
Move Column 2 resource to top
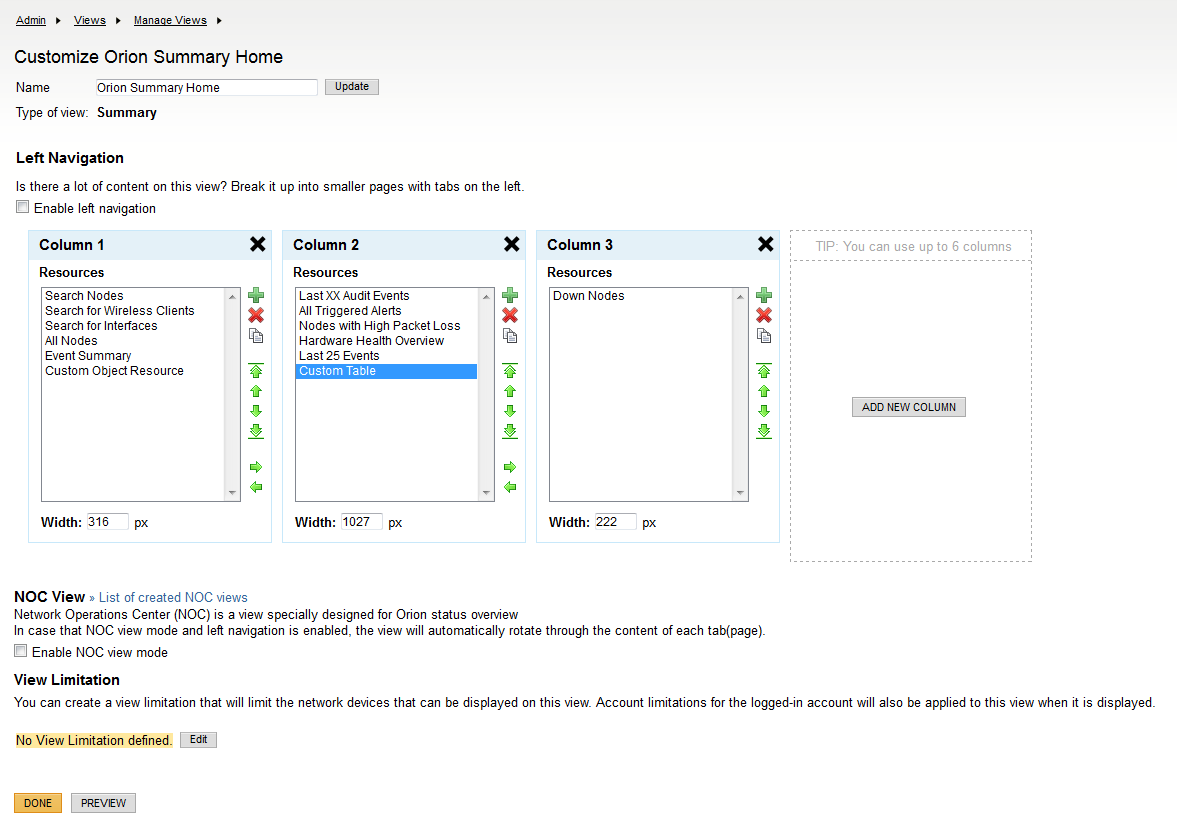click(x=510, y=371)
